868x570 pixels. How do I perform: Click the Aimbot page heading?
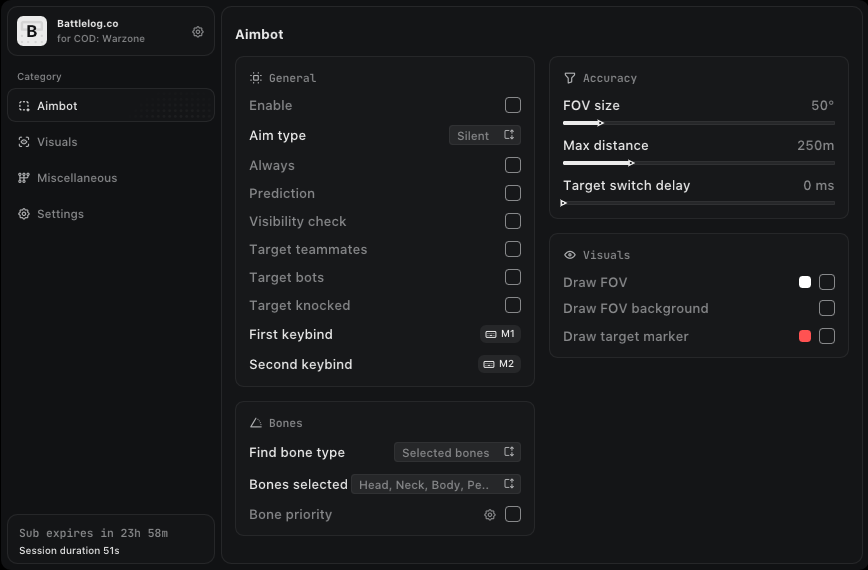pyautogui.click(x=259, y=34)
